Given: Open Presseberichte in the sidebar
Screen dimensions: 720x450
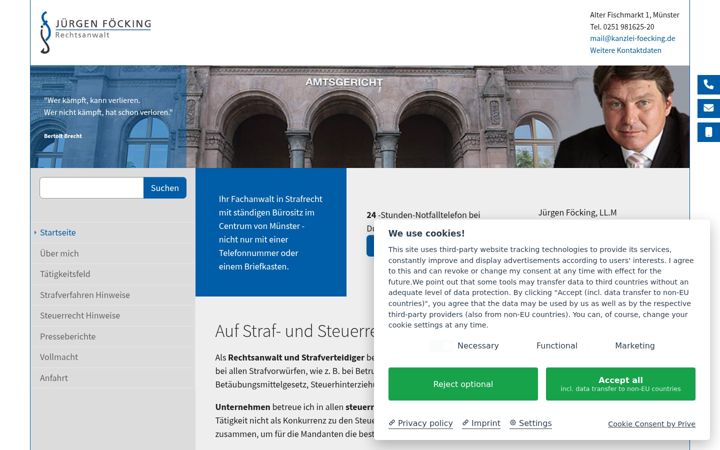Looking at the screenshot, I should [68, 337].
